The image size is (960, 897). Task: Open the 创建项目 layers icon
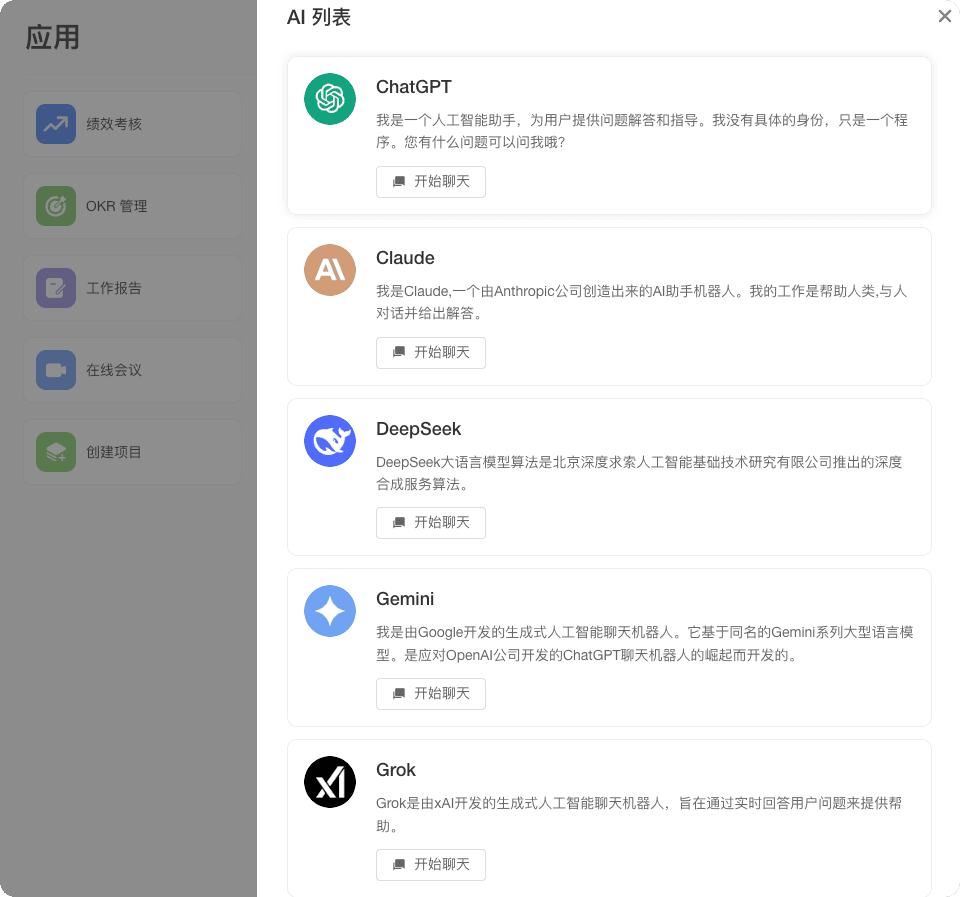[56, 452]
